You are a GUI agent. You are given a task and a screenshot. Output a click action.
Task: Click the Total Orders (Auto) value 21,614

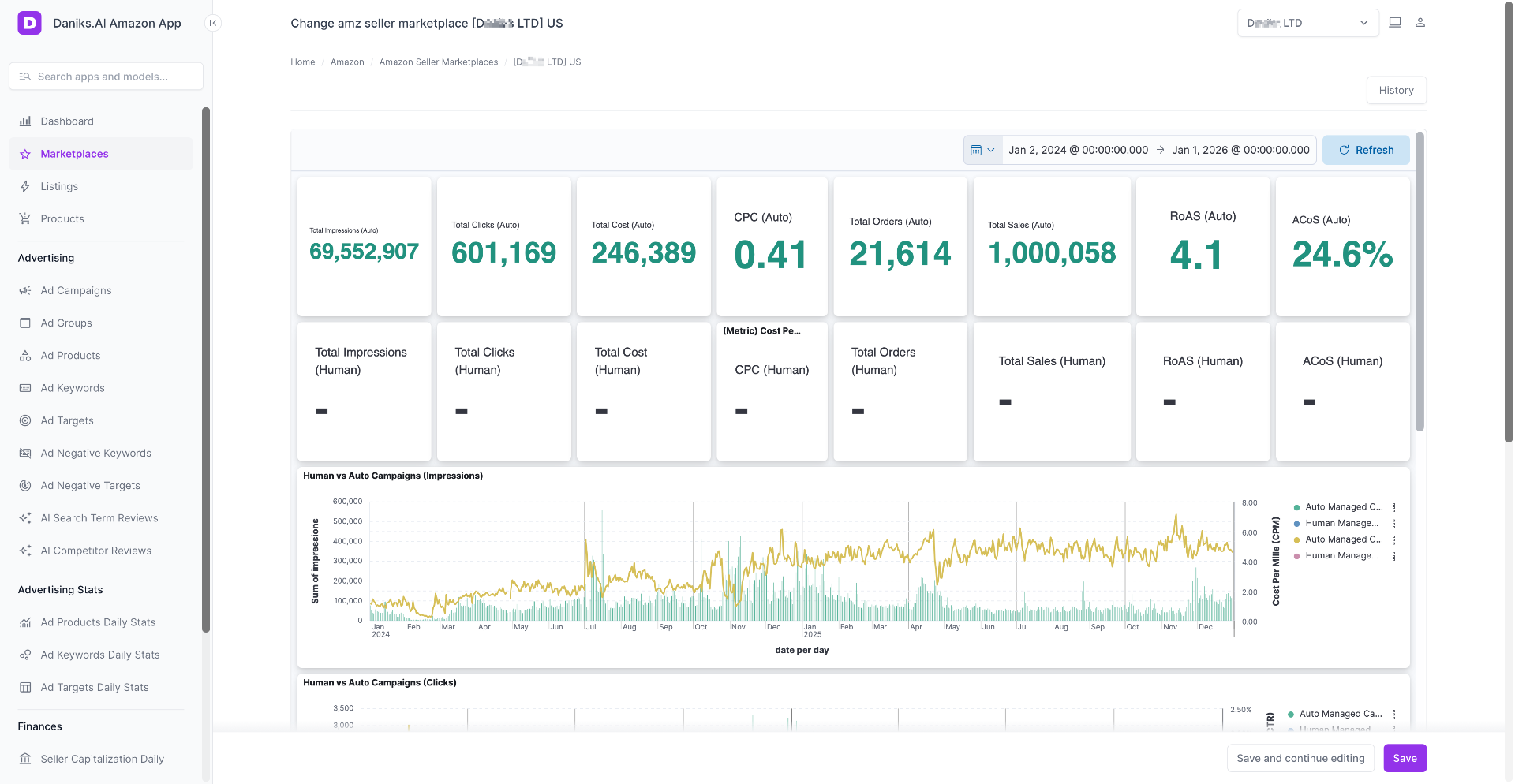[900, 254]
